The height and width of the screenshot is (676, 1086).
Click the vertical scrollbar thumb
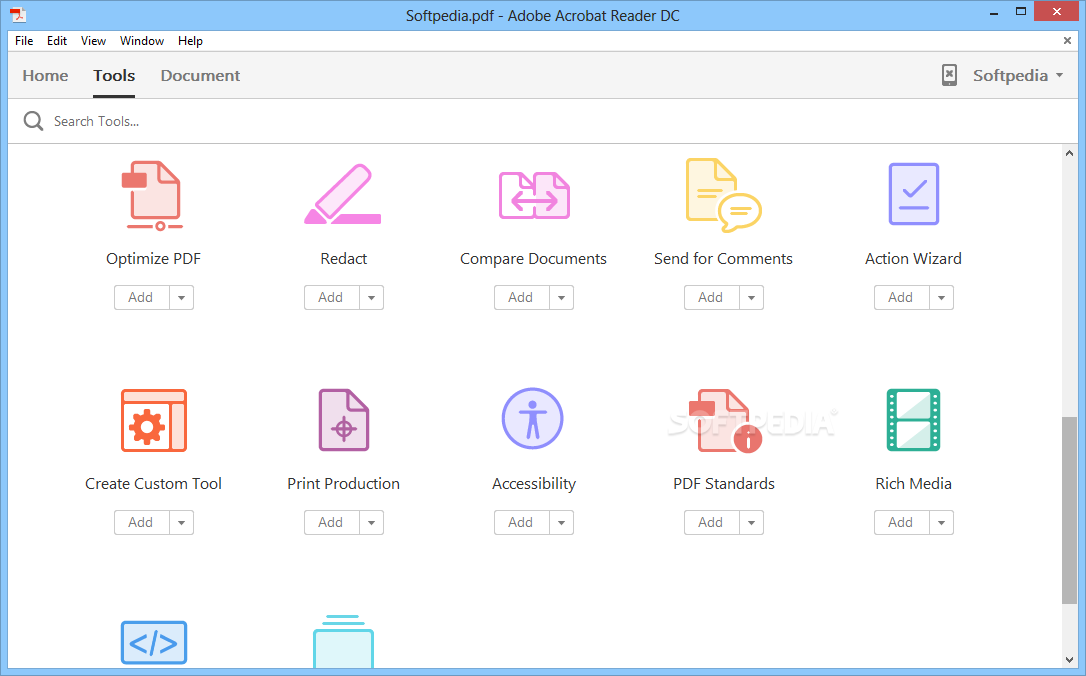pyautogui.click(x=1069, y=510)
